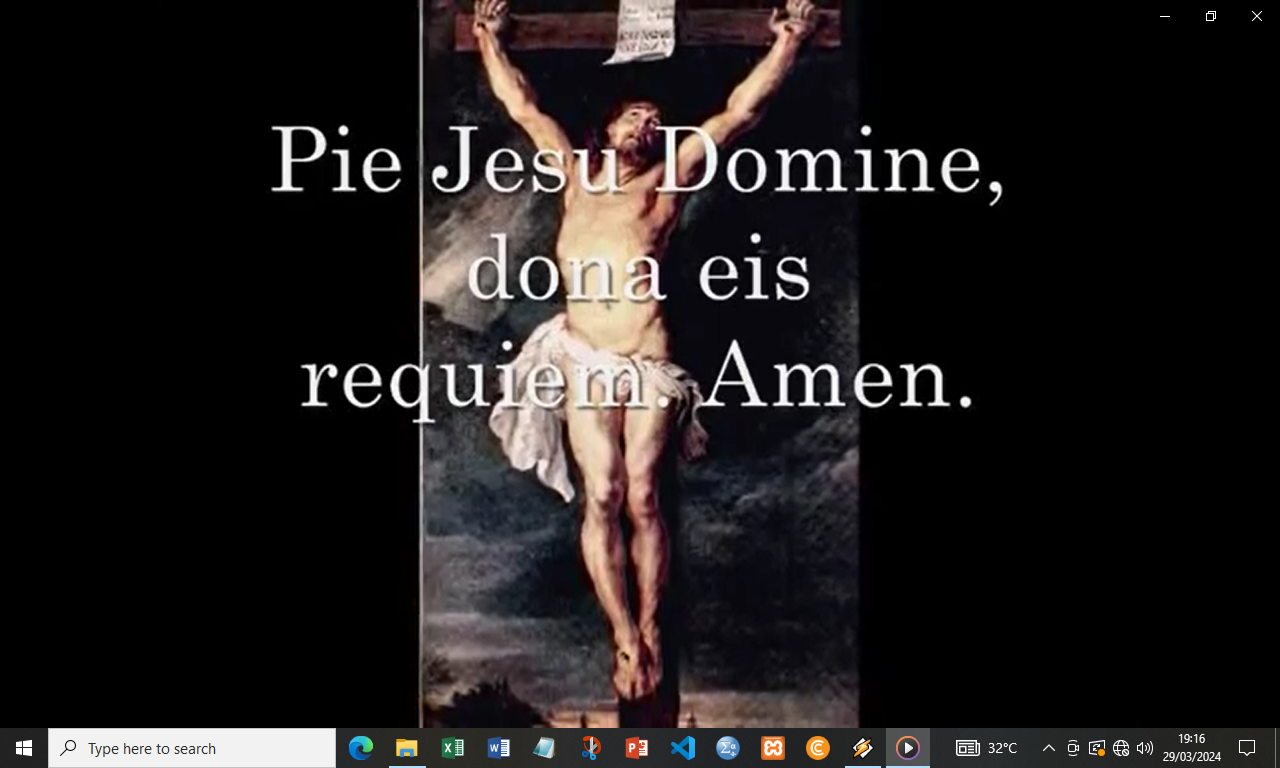
Task: Open the notification action center
Action: pyautogui.click(x=1247, y=748)
